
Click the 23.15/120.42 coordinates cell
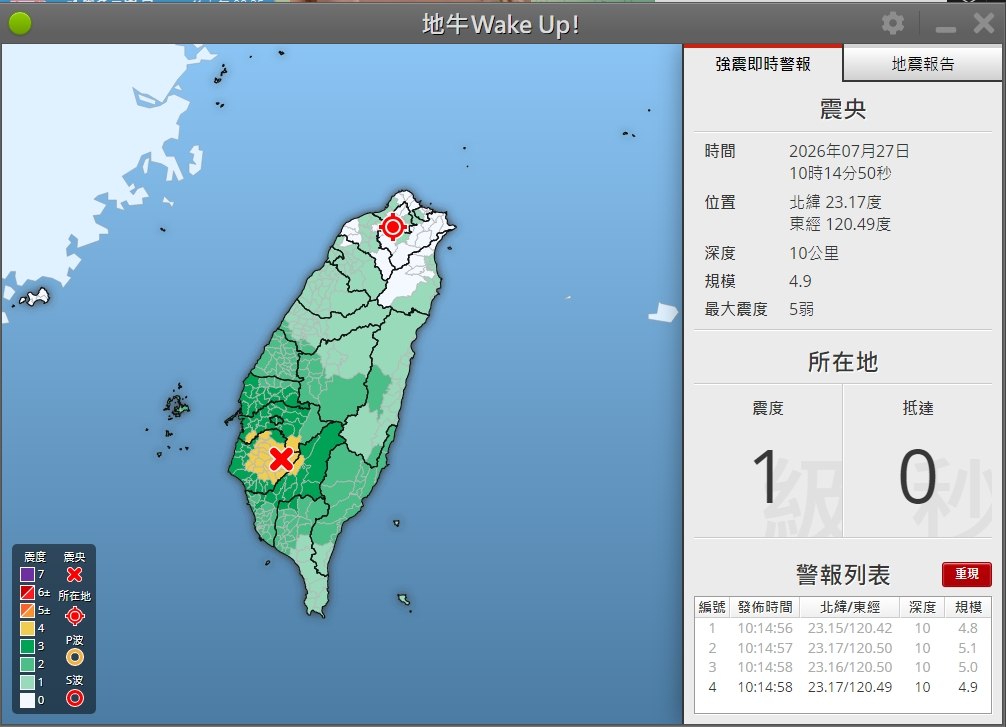[x=849, y=628]
